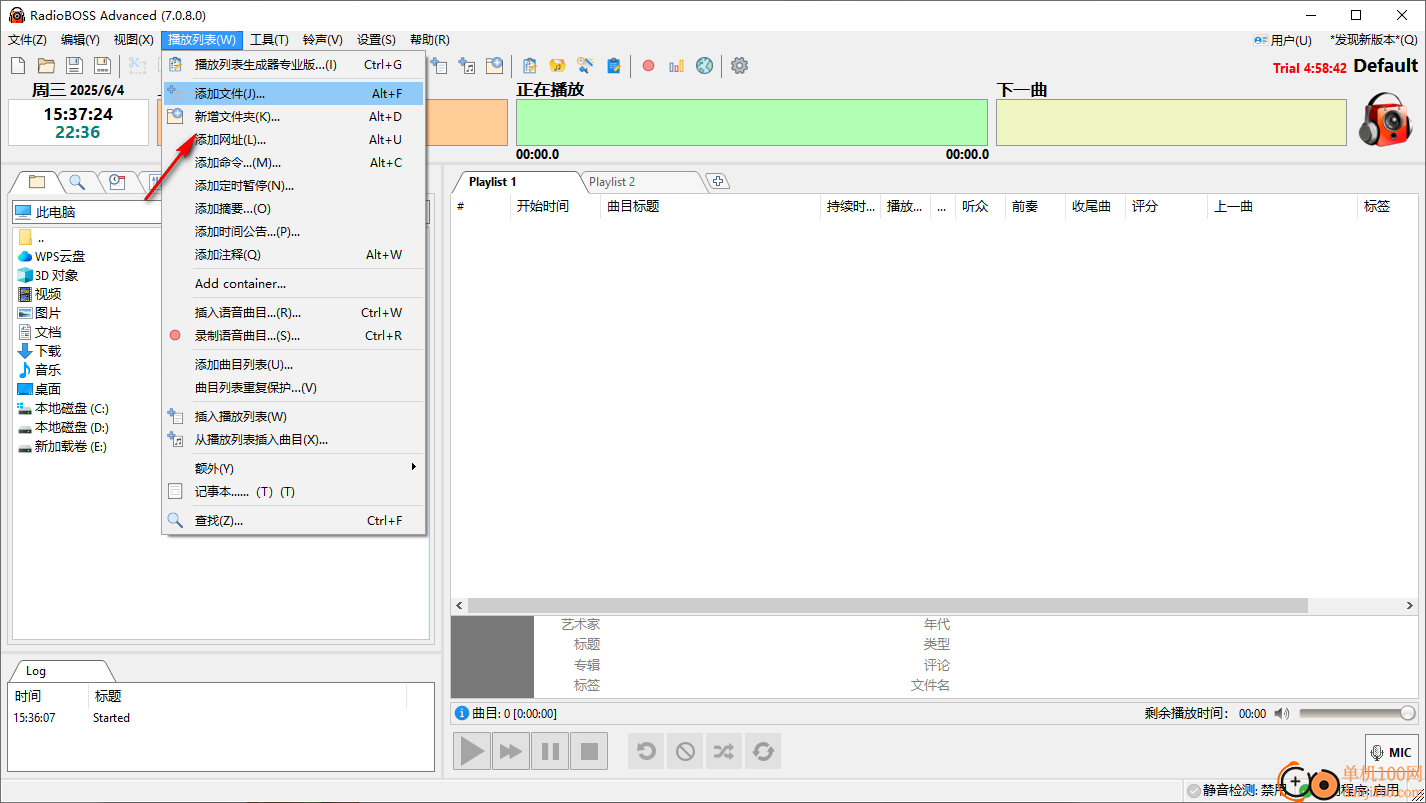Open WPS云盘 in the file tree
The width and height of the screenshot is (1426, 803).
click(x=60, y=257)
